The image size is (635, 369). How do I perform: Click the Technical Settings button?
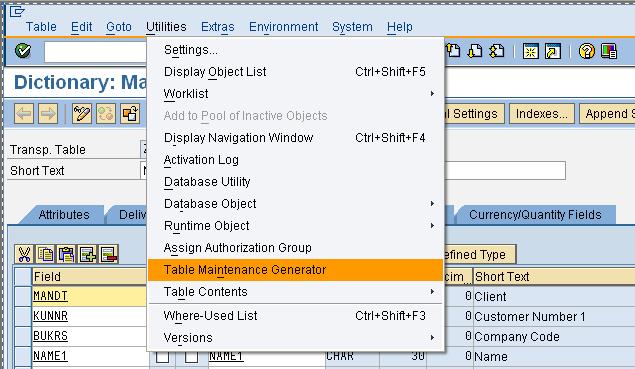coord(474,114)
